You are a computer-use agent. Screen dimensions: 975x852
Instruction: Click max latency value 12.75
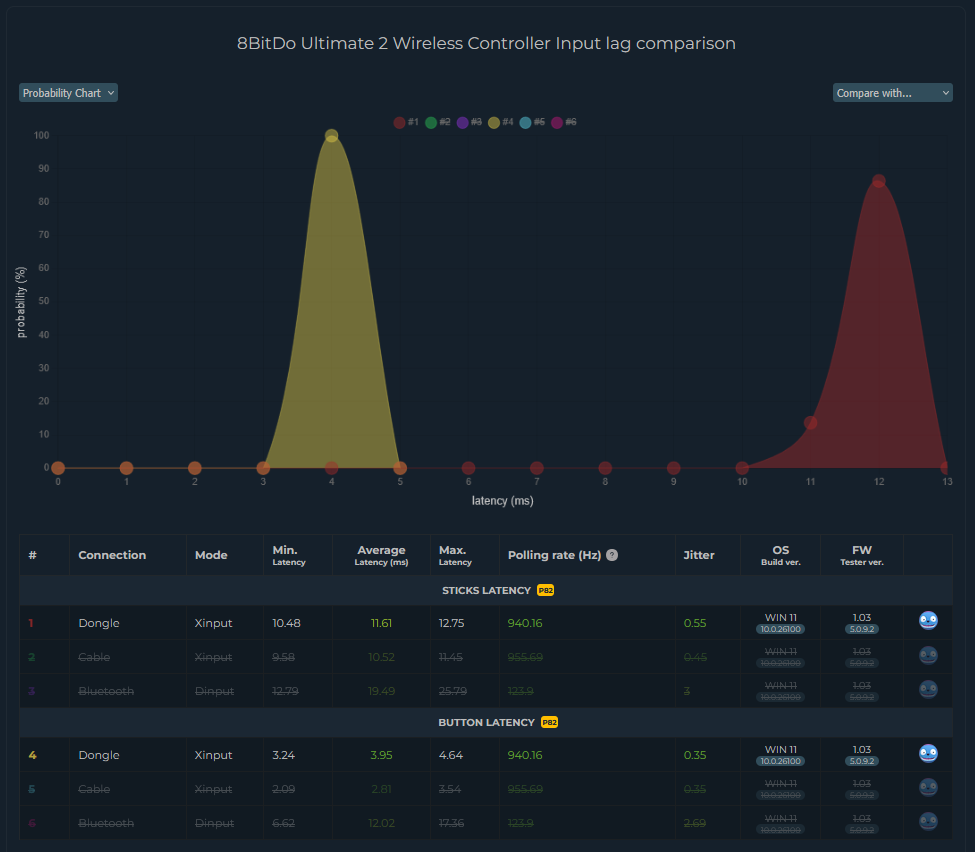coord(451,623)
